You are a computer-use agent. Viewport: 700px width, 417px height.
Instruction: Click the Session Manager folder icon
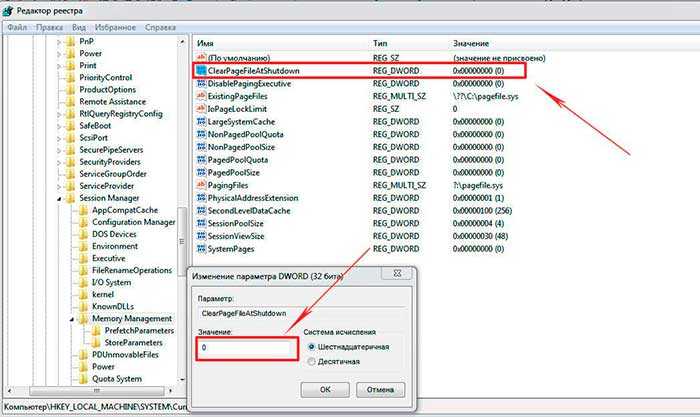pyautogui.click(x=71, y=198)
